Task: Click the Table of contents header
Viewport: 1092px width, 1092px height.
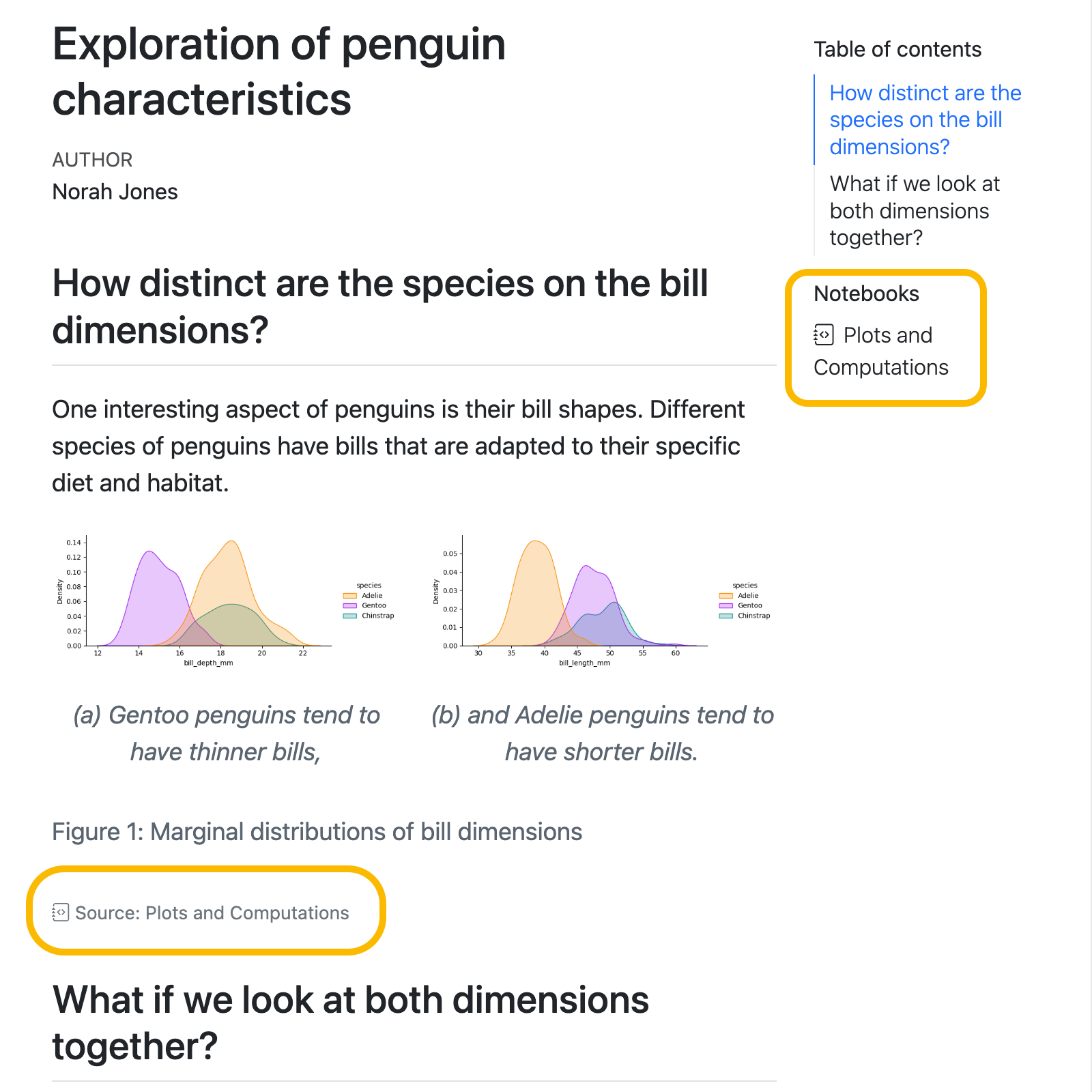Action: (897, 48)
